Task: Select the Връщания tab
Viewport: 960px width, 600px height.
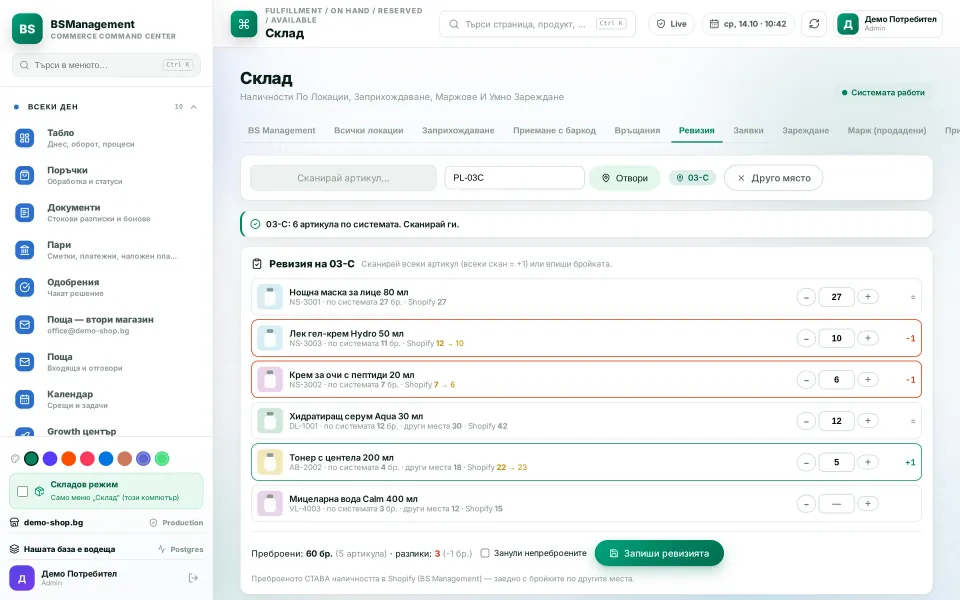Action: pyautogui.click(x=637, y=130)
